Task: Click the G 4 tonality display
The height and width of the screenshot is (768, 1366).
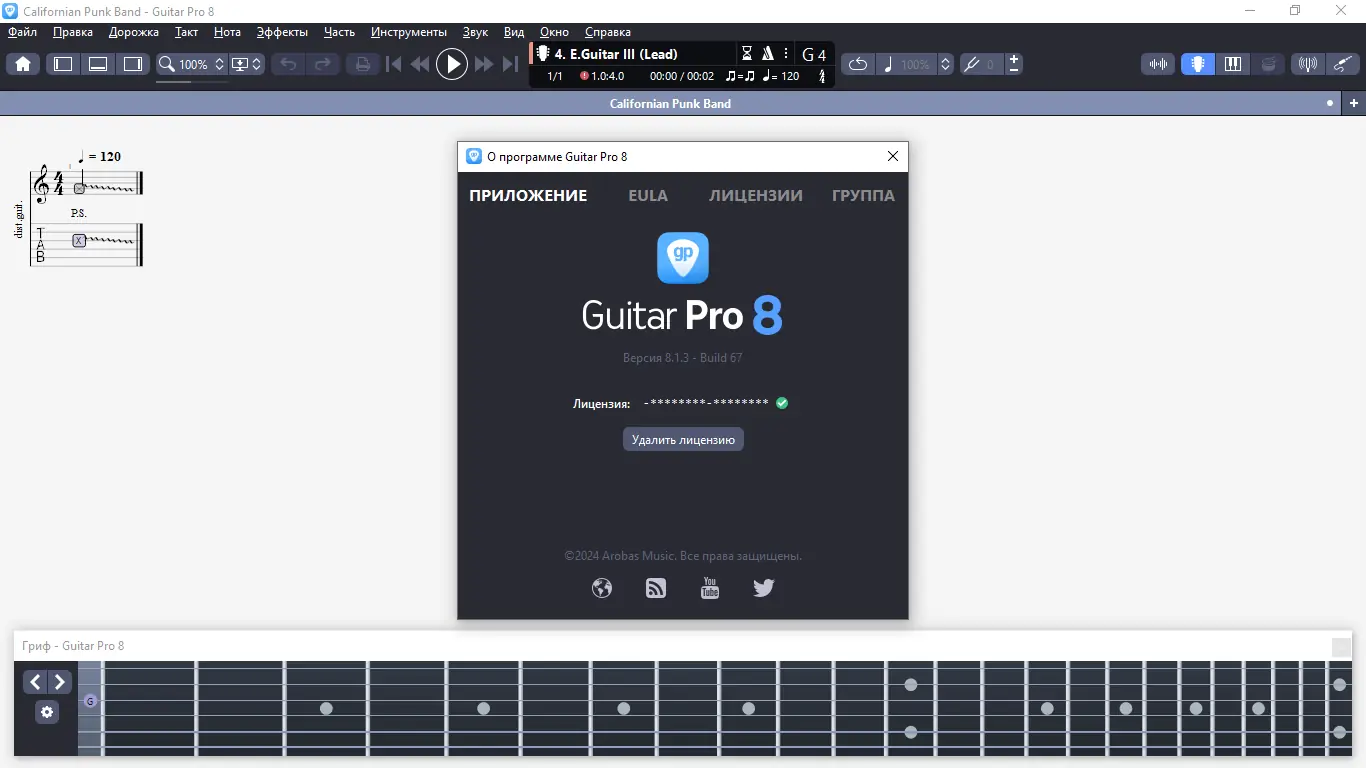Action: pyautogui.click(x=814, y=55)
